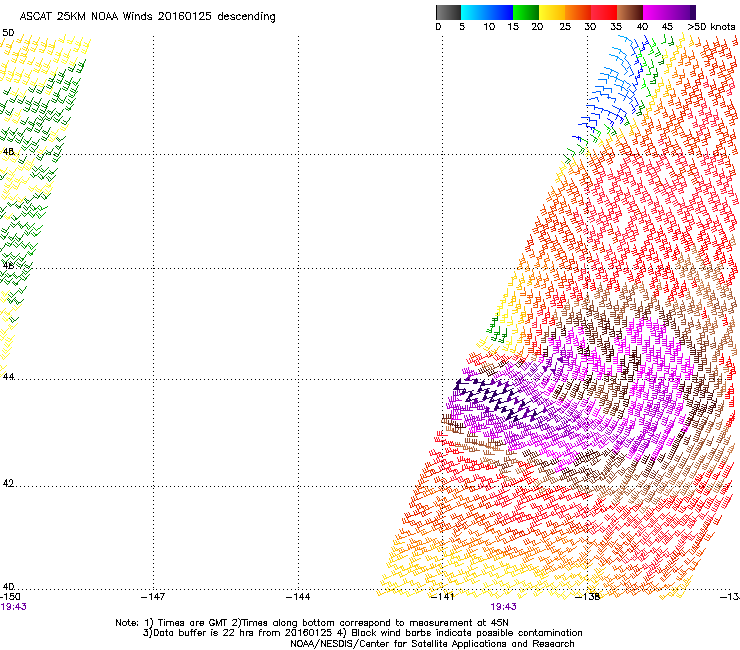The width and height of the screenshot is (740, 650).
Task: Click the '10' legend scale label
Action: pyautogui.click(x=489, y=27)
